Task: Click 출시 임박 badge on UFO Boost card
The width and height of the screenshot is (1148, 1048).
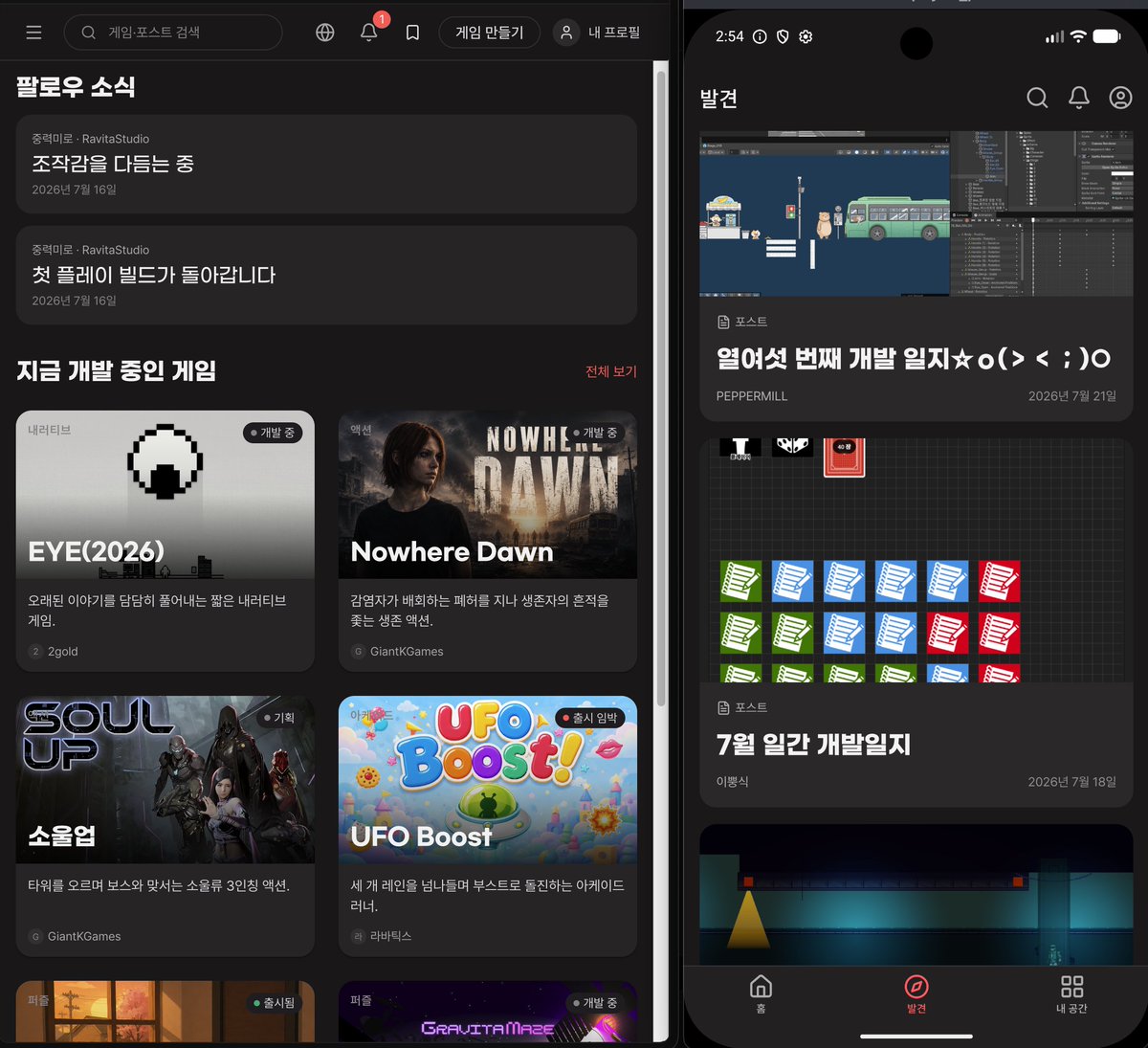Action: (590, 718)
